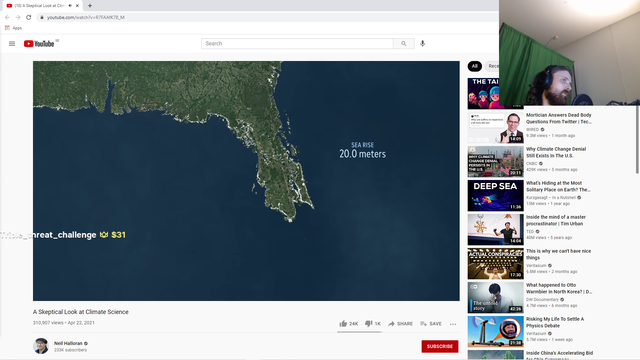
Task: Click the video player area
Action: click(x=246, y=181)
